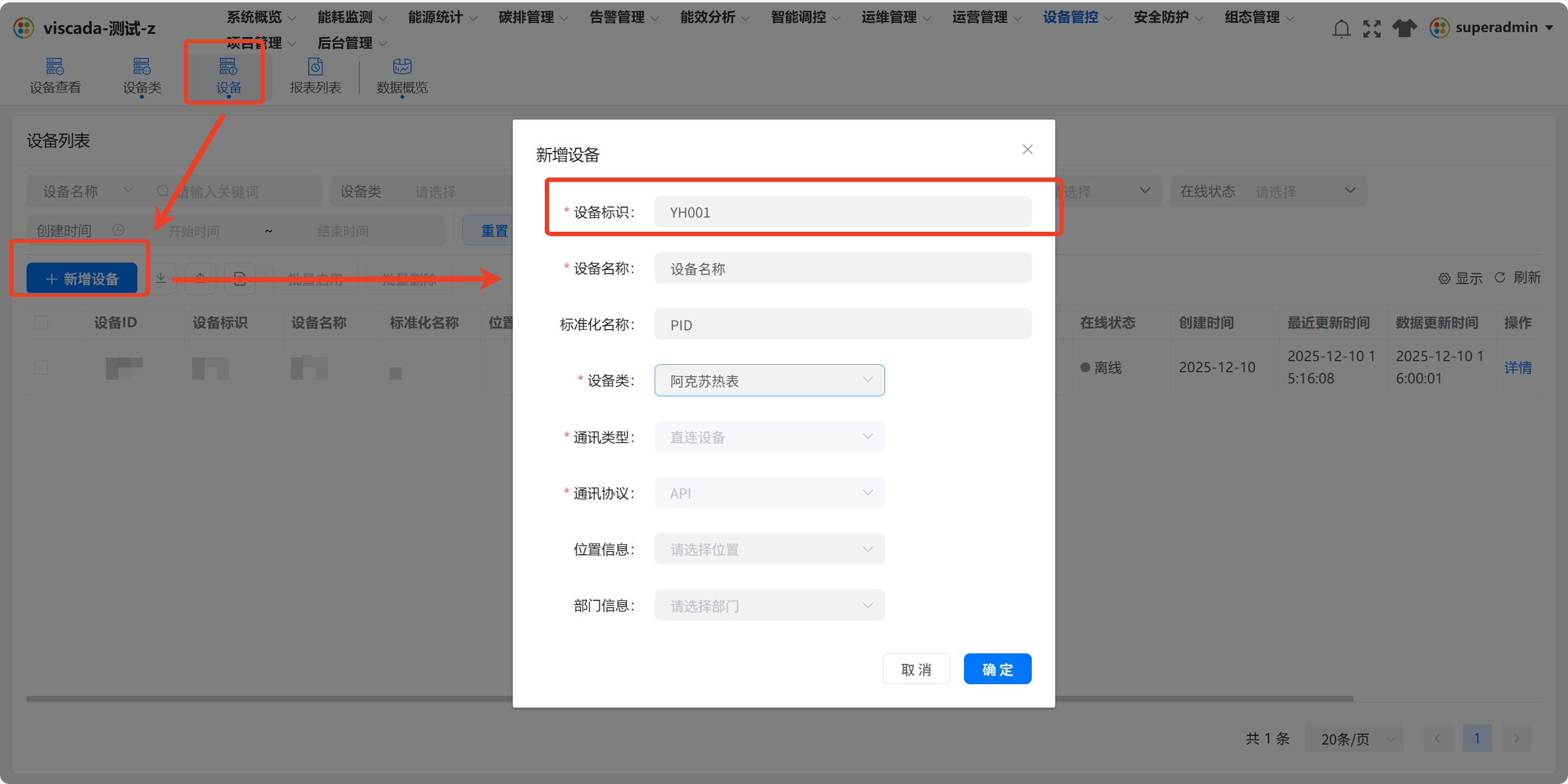This screenshot has height=784, width=1568.
Task: Click the search magnifier in keyword field
Action: pos(163,191)
